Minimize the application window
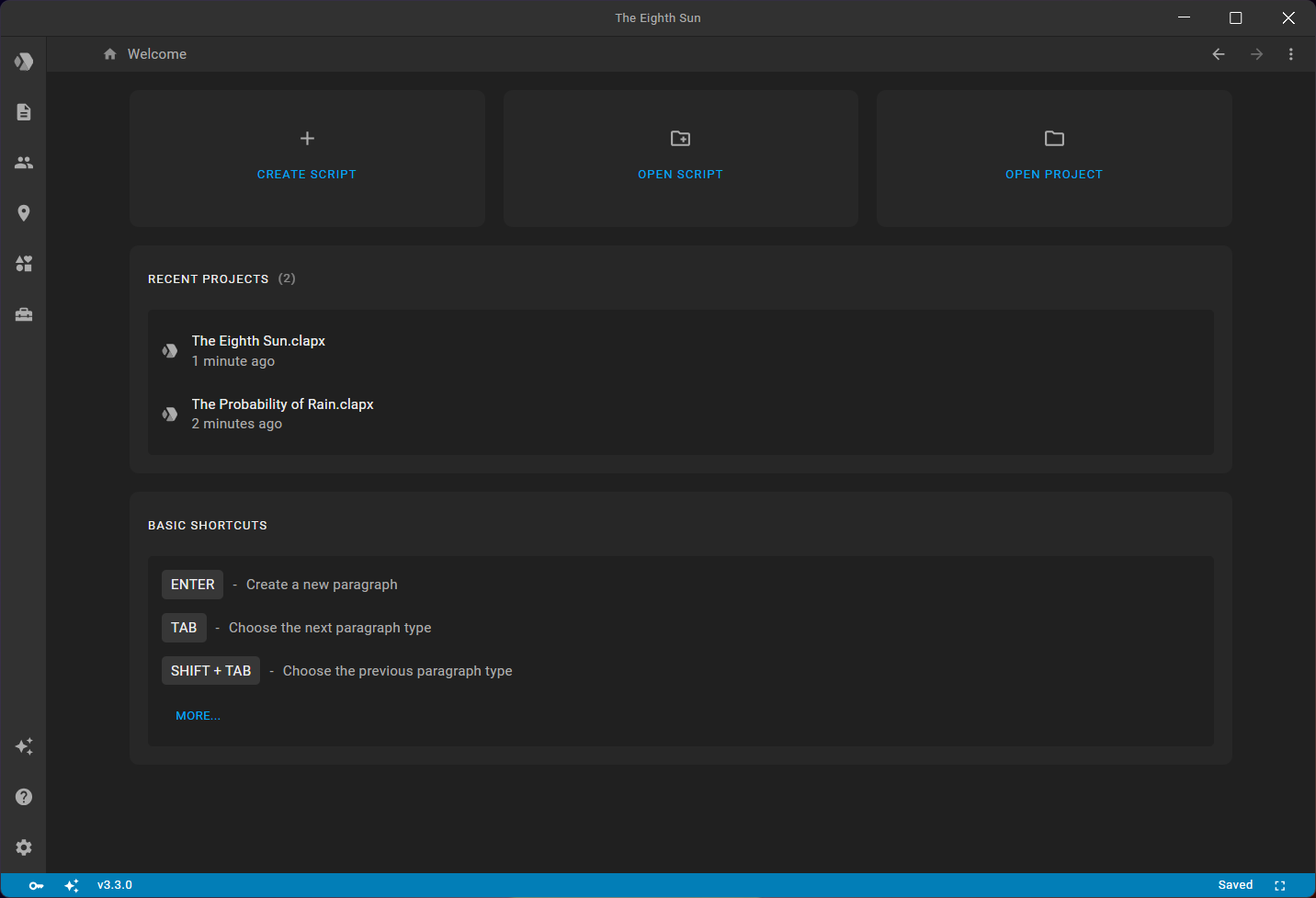 tap(1185, 18)
